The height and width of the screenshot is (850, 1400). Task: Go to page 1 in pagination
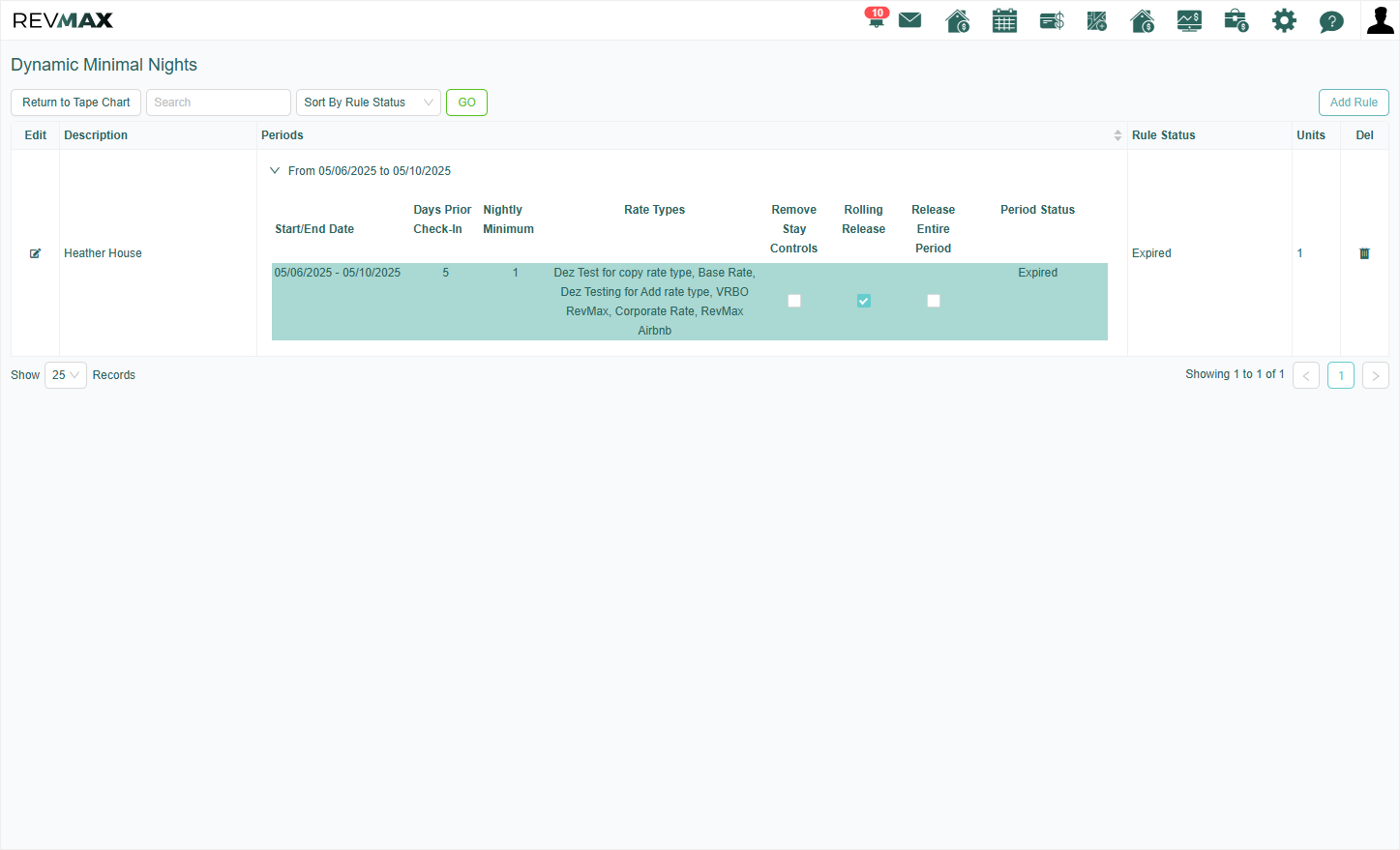click(1341, 375)
